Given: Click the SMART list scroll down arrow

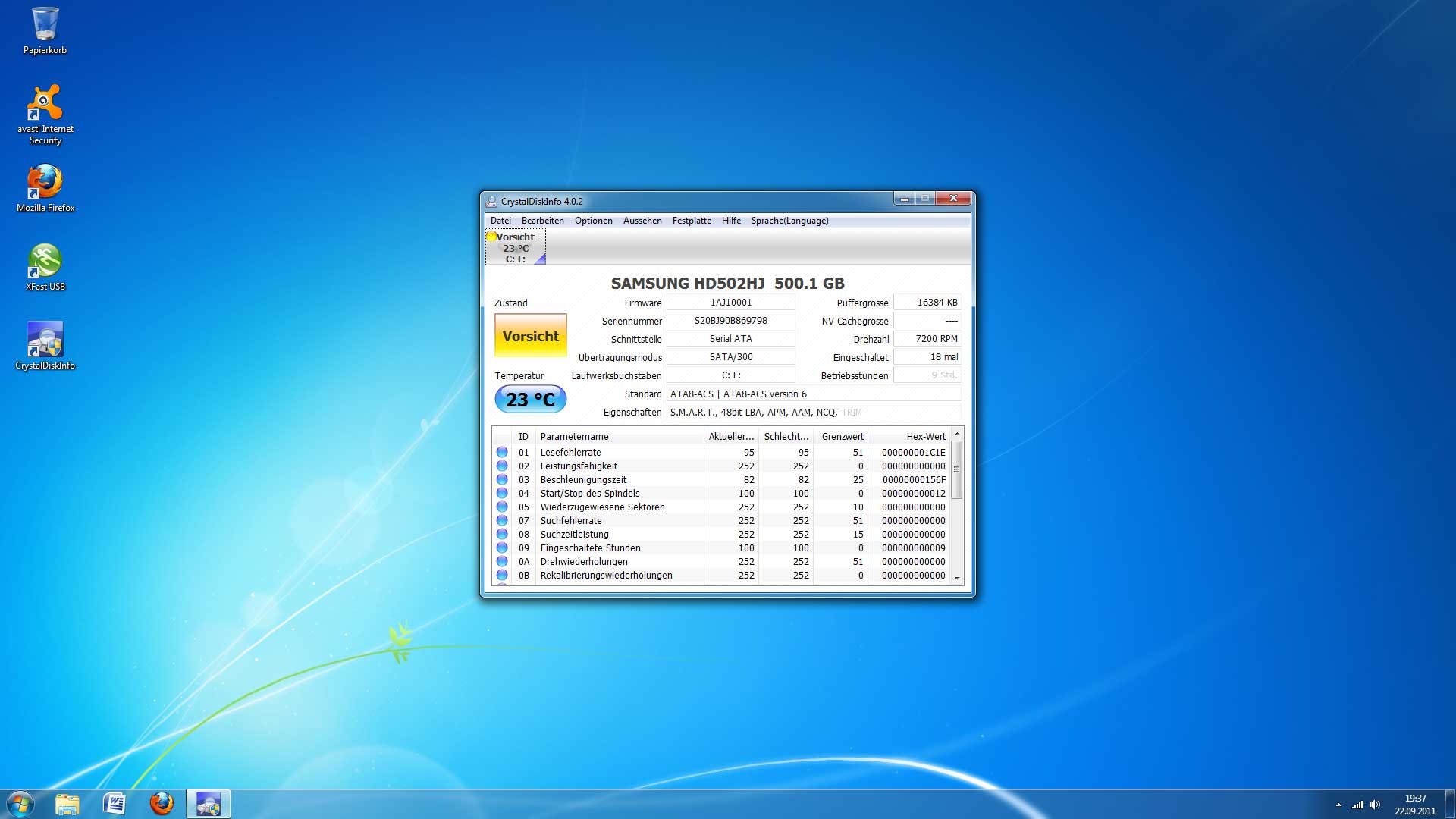Looking at the screenshot, I should point(957,578).
